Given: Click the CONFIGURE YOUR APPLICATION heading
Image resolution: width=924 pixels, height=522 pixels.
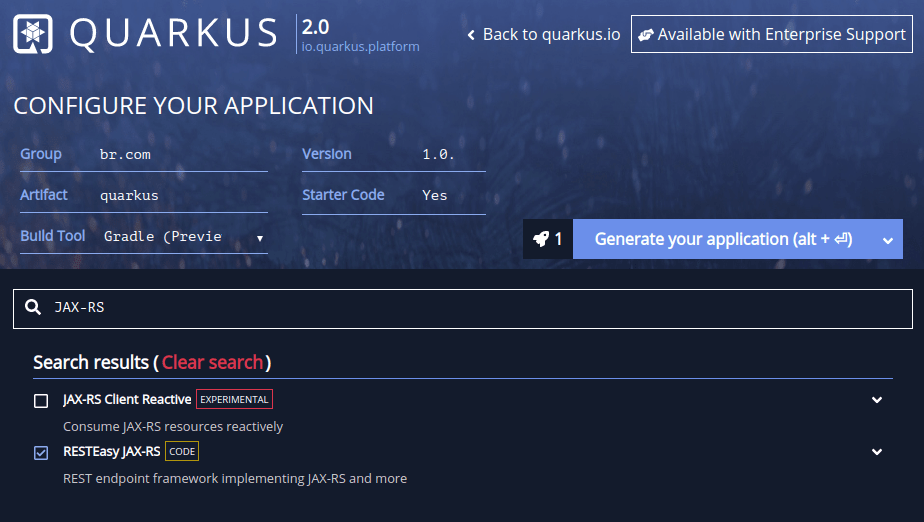Looking at the screenshot, I should click(193, 106).
